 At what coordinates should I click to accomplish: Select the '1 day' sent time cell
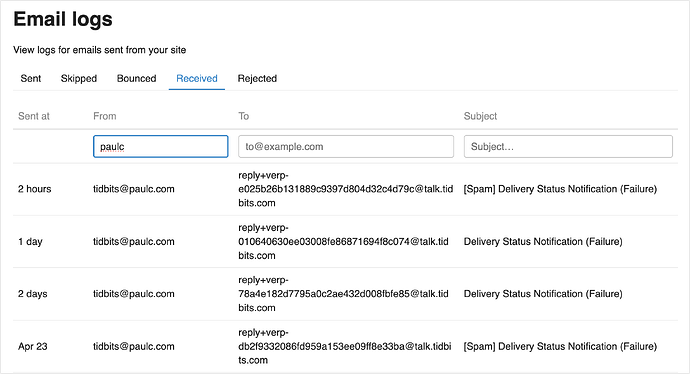[30, 242]
